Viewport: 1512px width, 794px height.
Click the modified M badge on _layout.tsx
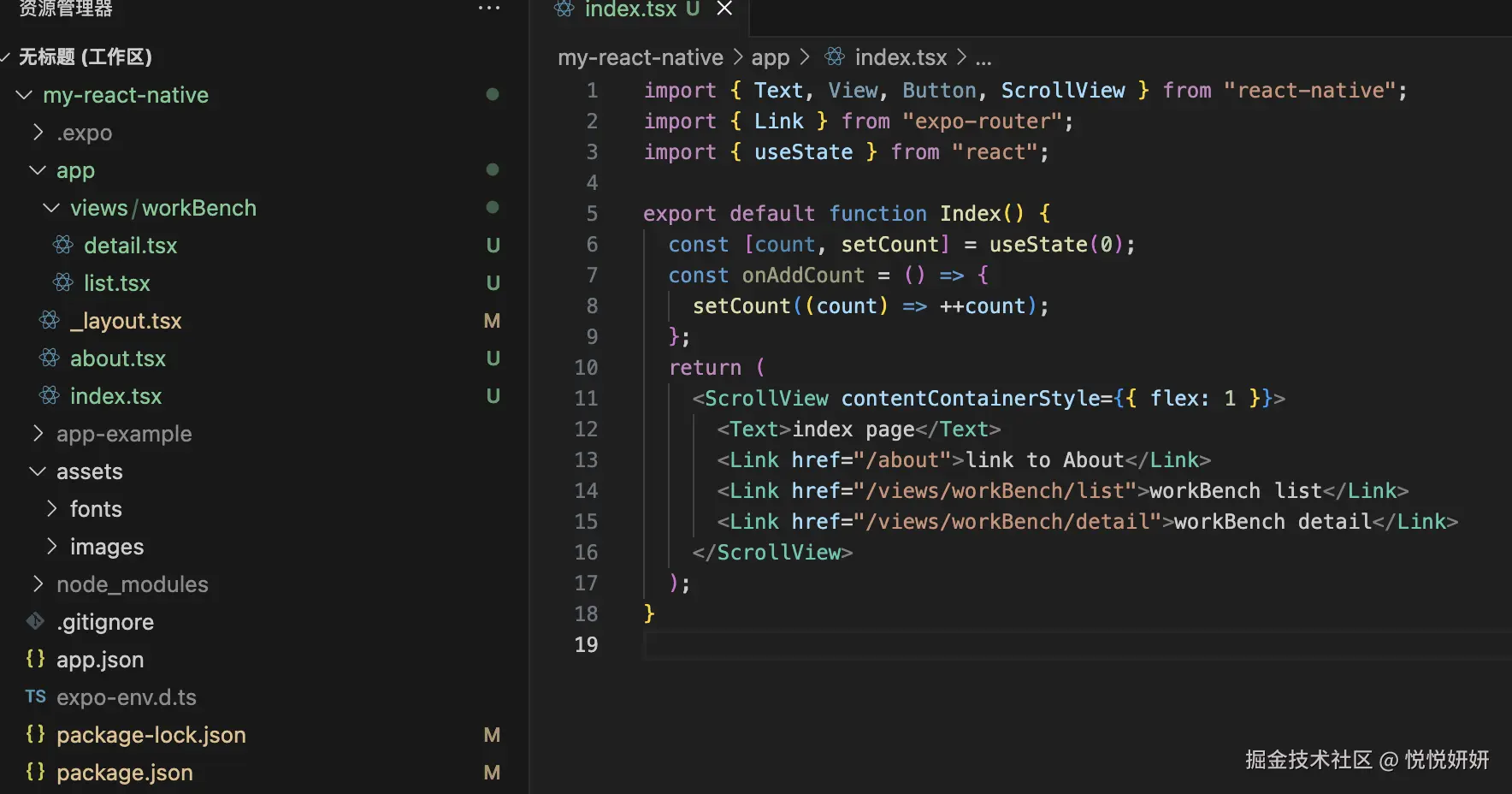pyautogui.click(x=492, y=321)
